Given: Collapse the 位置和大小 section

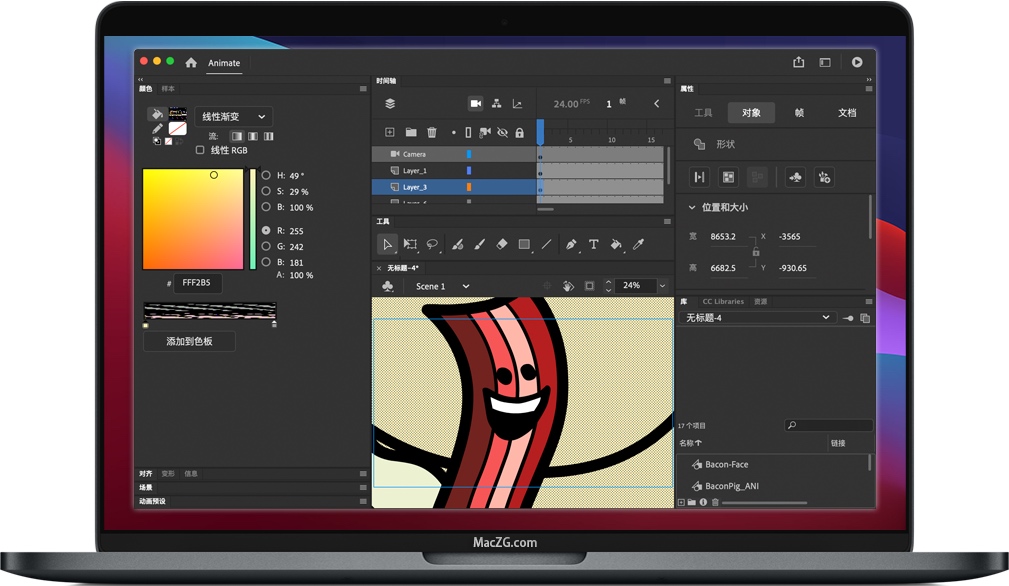Looking at the screenshot, I should [692, 207].
